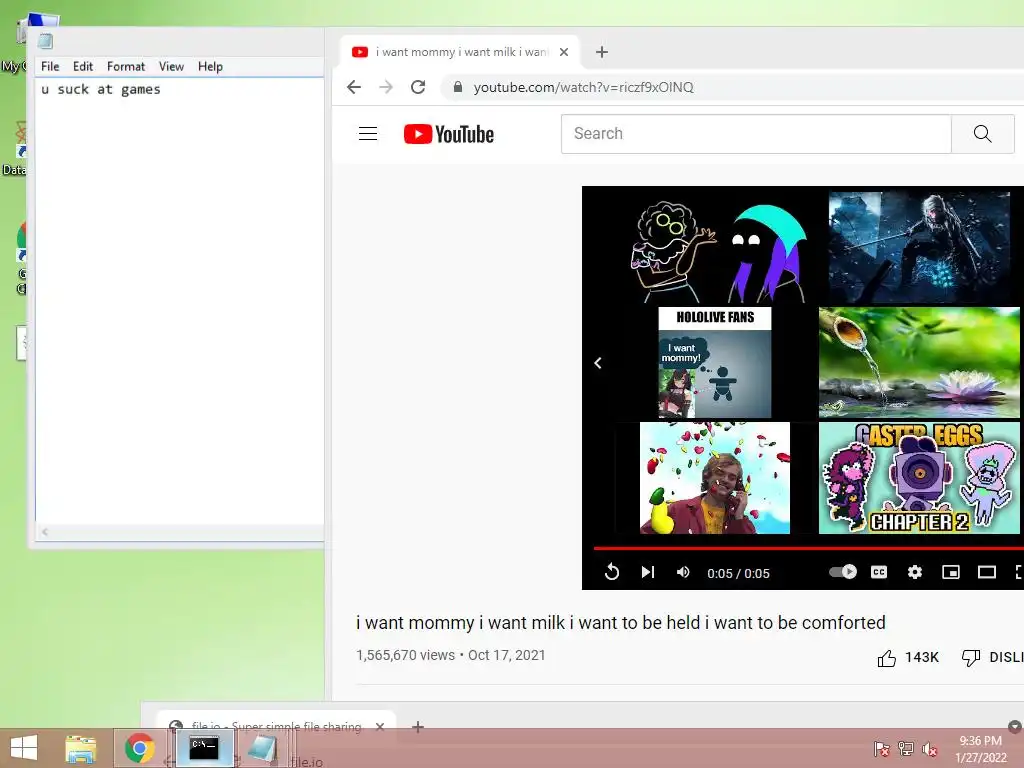Viewport: 1024px width, 768px height.
Task: Open the Easter Eggs Chapter 2 video
Action: (x=919, y=477)
